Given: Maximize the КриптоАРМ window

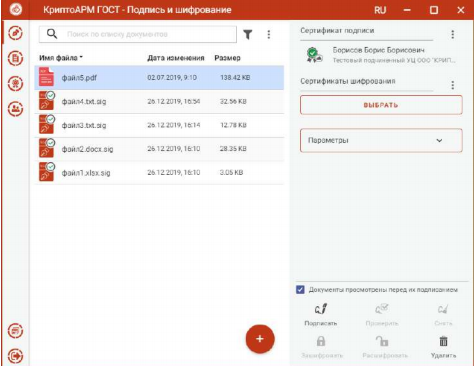Looking at the screenshot, I should [x=434, y=10].
